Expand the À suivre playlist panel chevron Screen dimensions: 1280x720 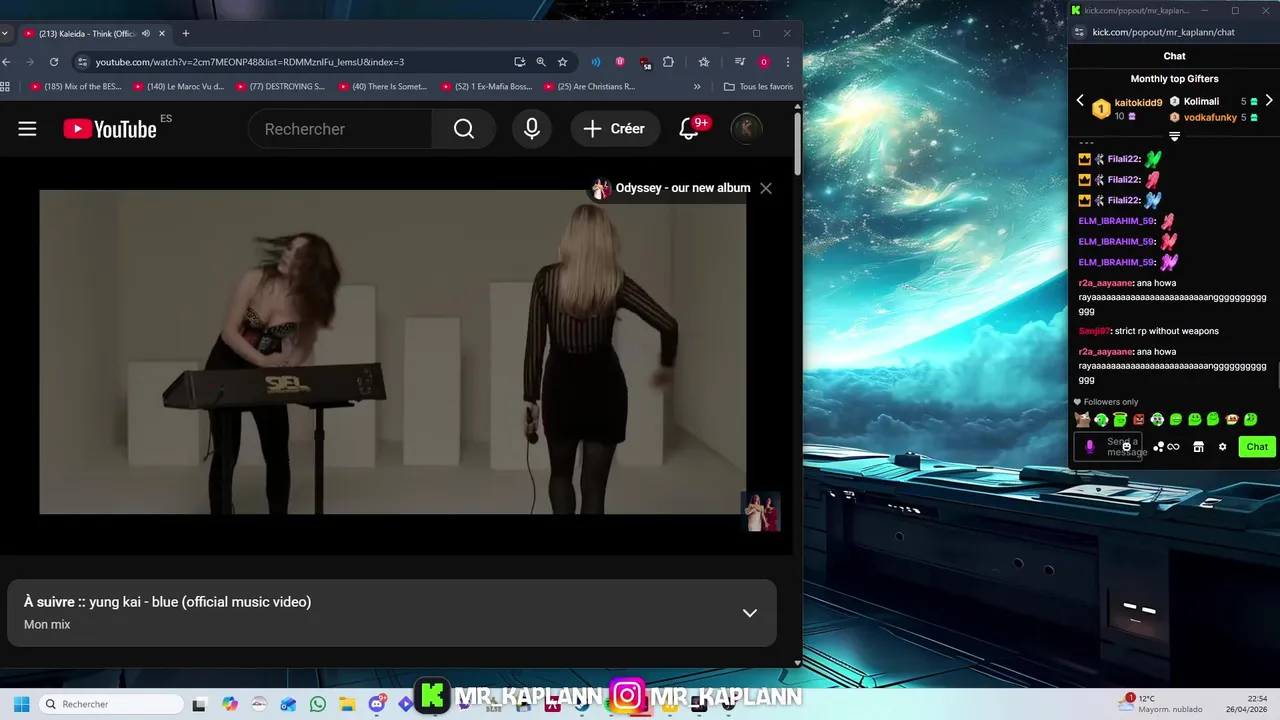(x=750, y=613)
